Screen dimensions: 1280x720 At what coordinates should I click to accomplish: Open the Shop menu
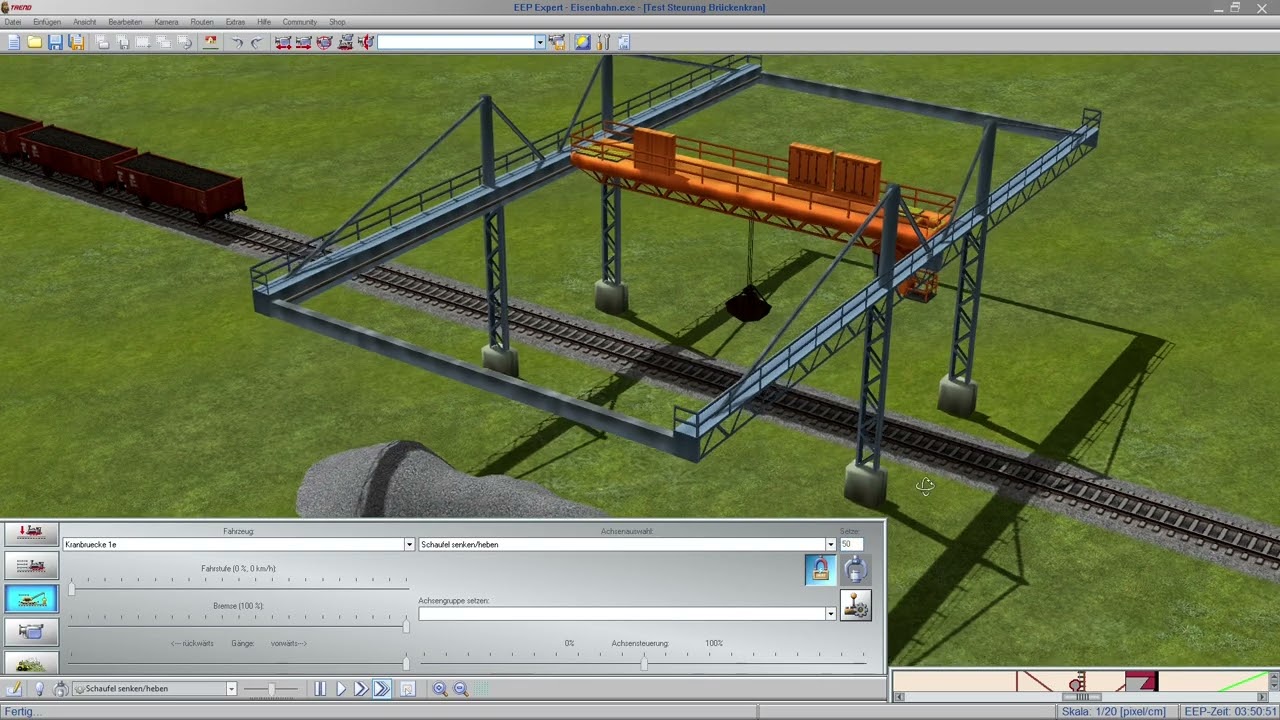[337, 22]
